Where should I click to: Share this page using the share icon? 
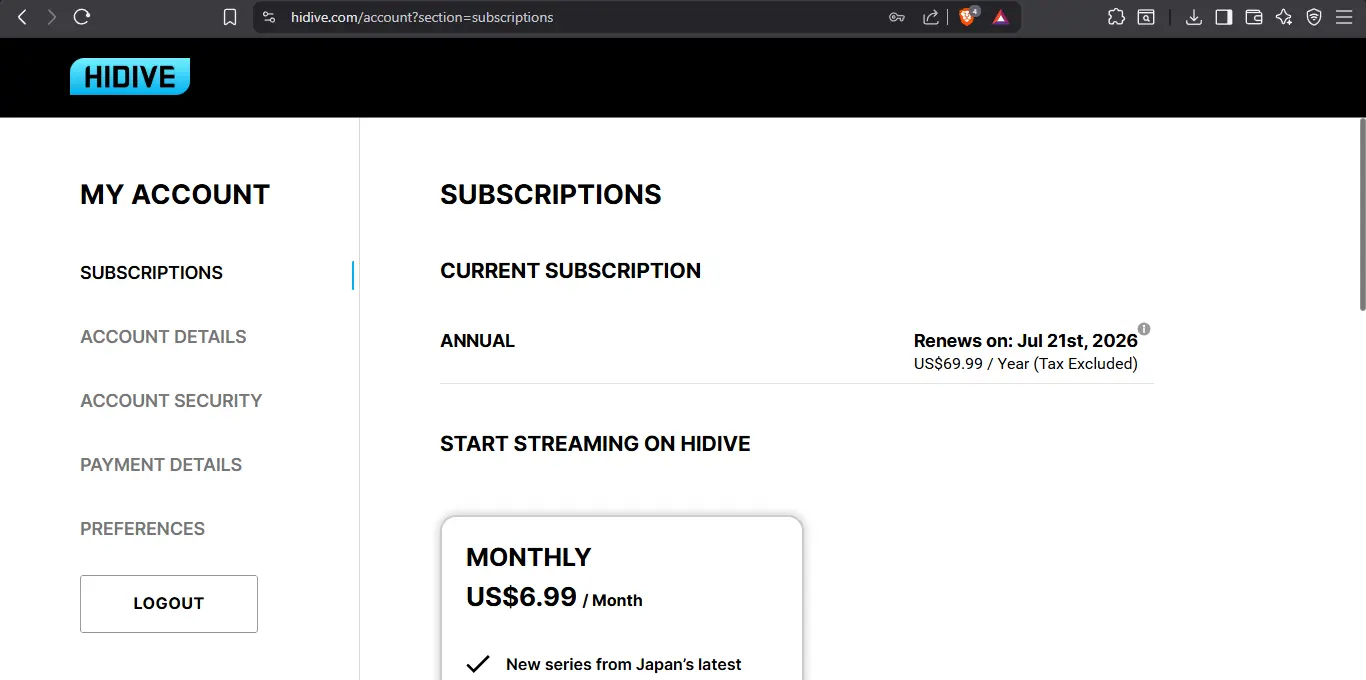point(931,17)
